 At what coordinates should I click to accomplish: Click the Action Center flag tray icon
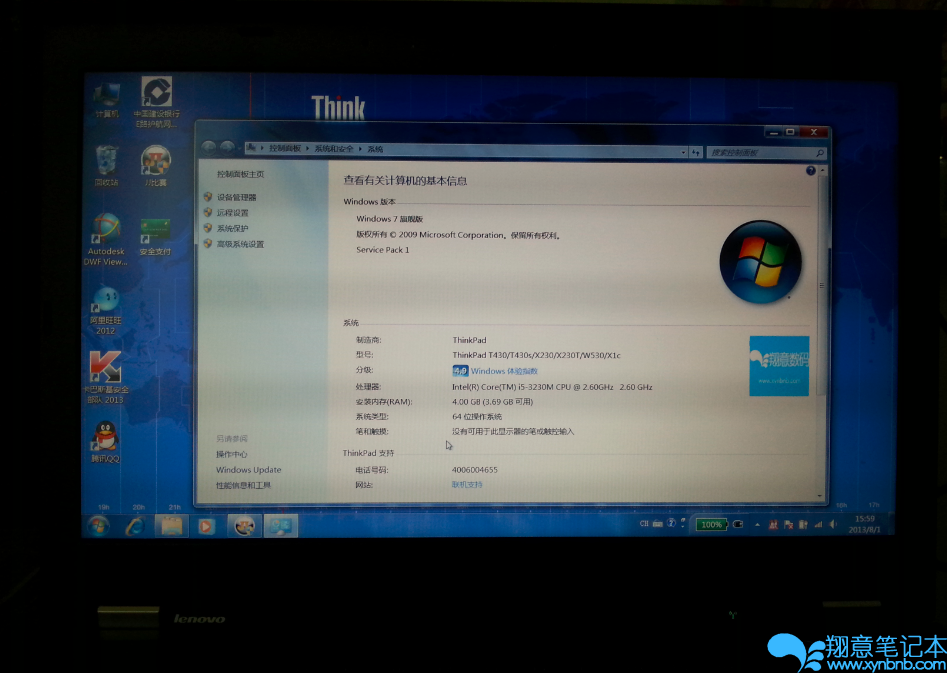click(x=788, y=524)
